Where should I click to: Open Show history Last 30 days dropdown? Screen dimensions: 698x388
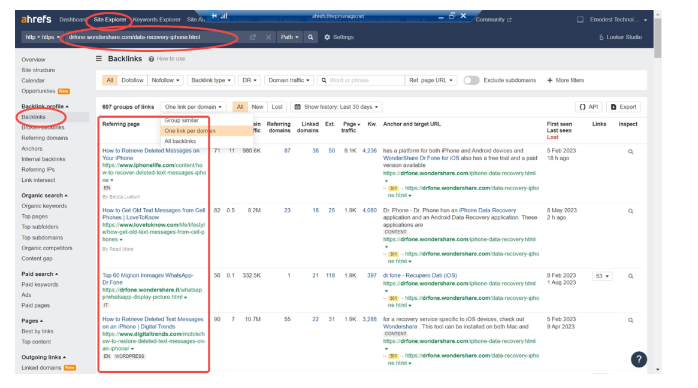pyautogui.click(x=337, y=107)
